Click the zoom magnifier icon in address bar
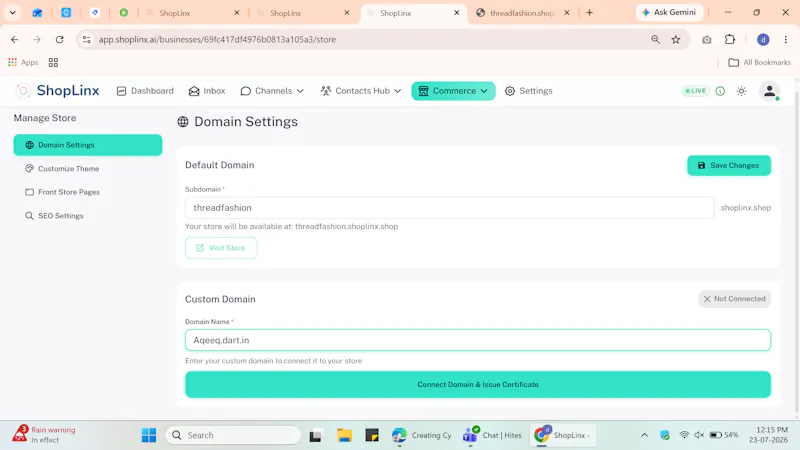Viewport: 800px width, 450px height. (x=655, y=39)
